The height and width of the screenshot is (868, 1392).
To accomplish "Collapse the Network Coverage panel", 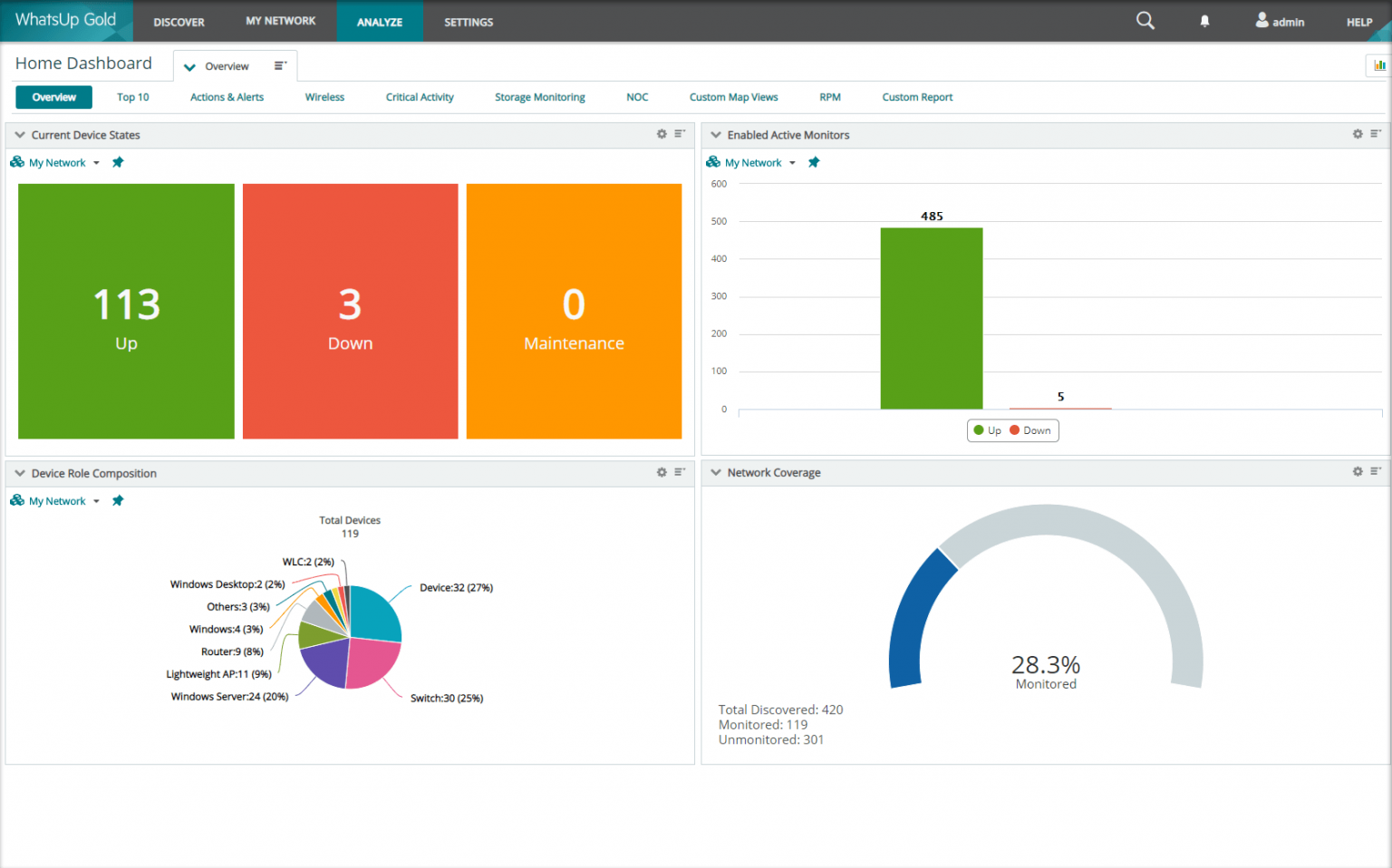I will click(x=716, y=471).
